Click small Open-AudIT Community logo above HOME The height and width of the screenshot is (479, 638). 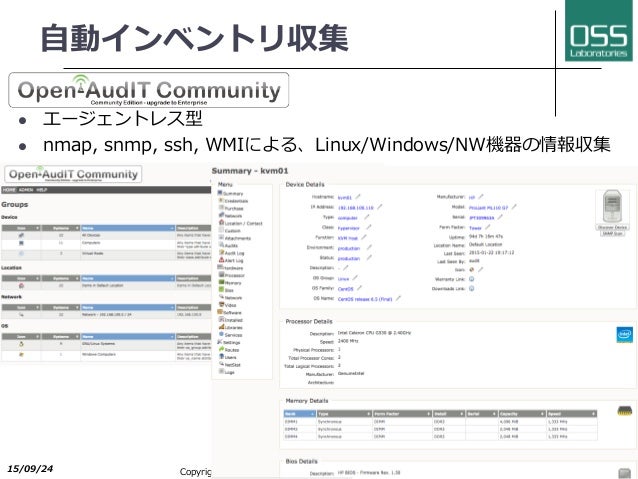point(73,174)
